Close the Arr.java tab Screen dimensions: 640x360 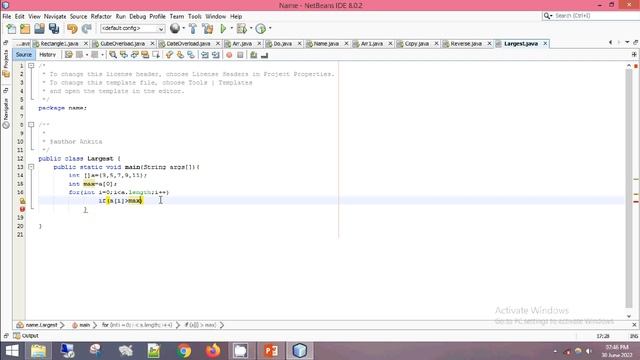tap(259, 43)
